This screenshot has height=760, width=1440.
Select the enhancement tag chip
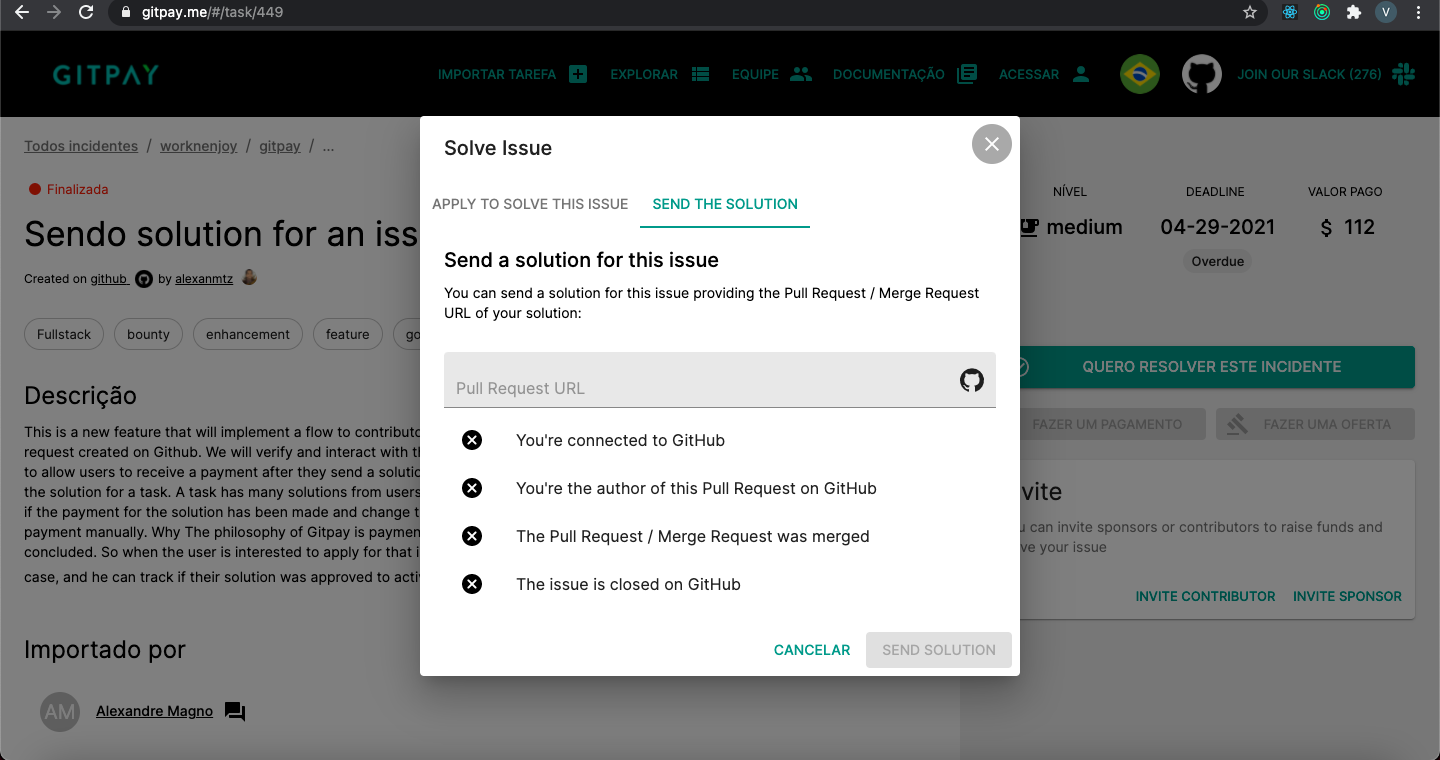[x=248, y=334]
